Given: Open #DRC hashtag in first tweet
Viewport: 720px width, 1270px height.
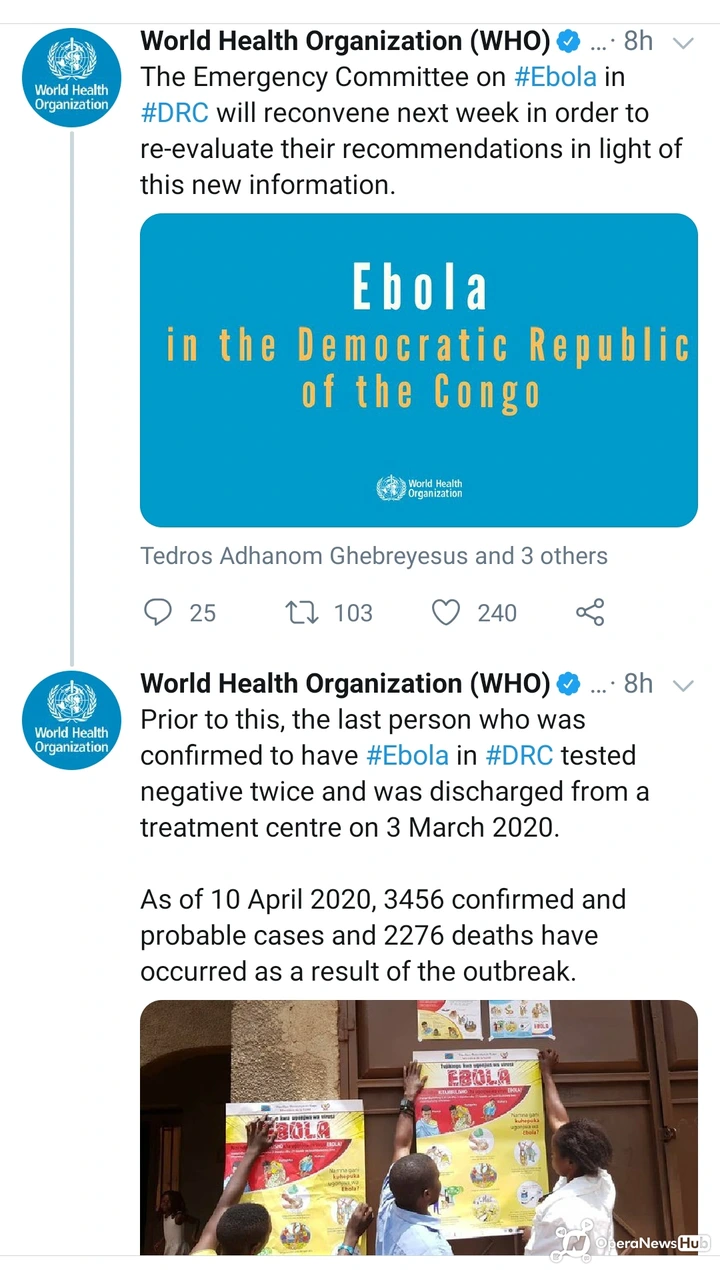Looking at the screenshot, I should [x=174, y=113].
